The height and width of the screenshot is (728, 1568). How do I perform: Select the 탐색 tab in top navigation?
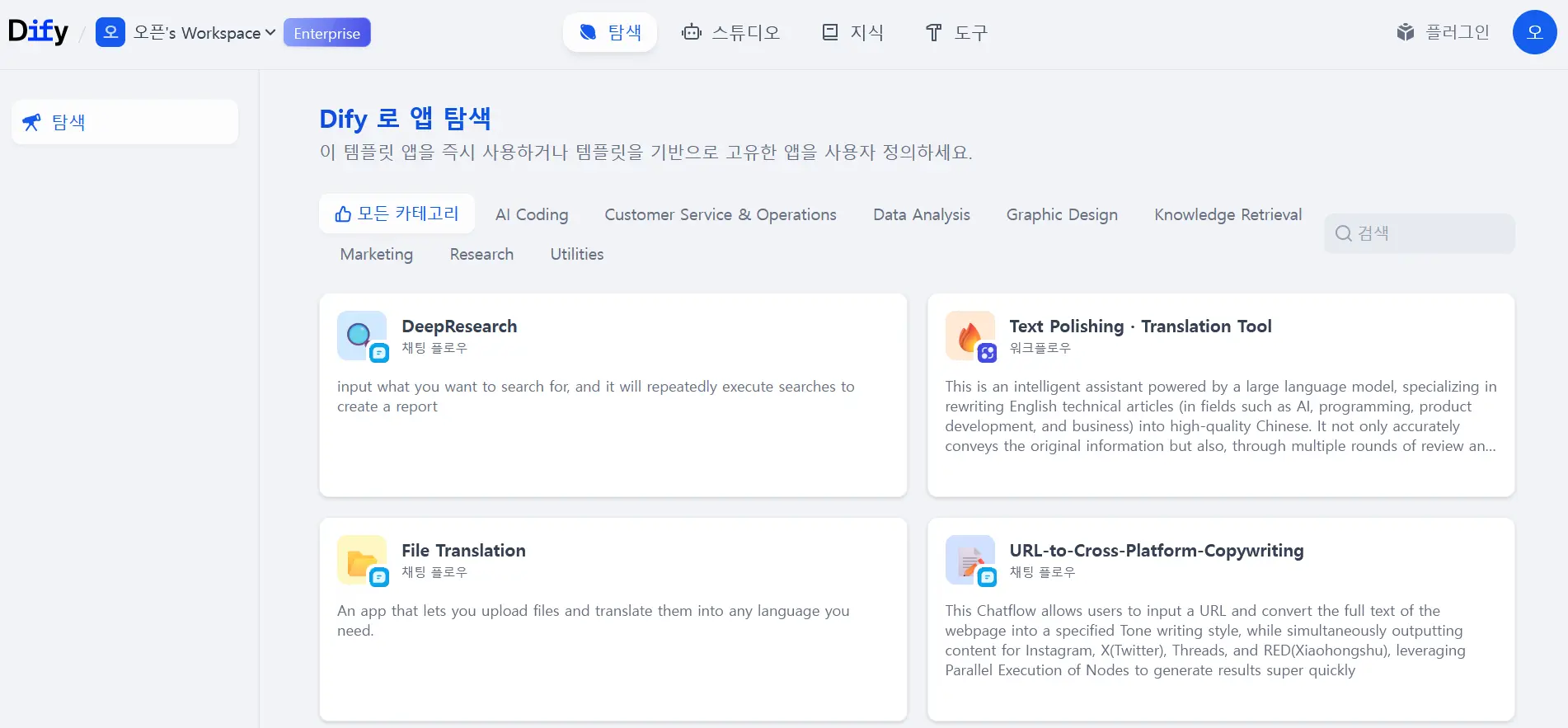[x=610, y=32]
